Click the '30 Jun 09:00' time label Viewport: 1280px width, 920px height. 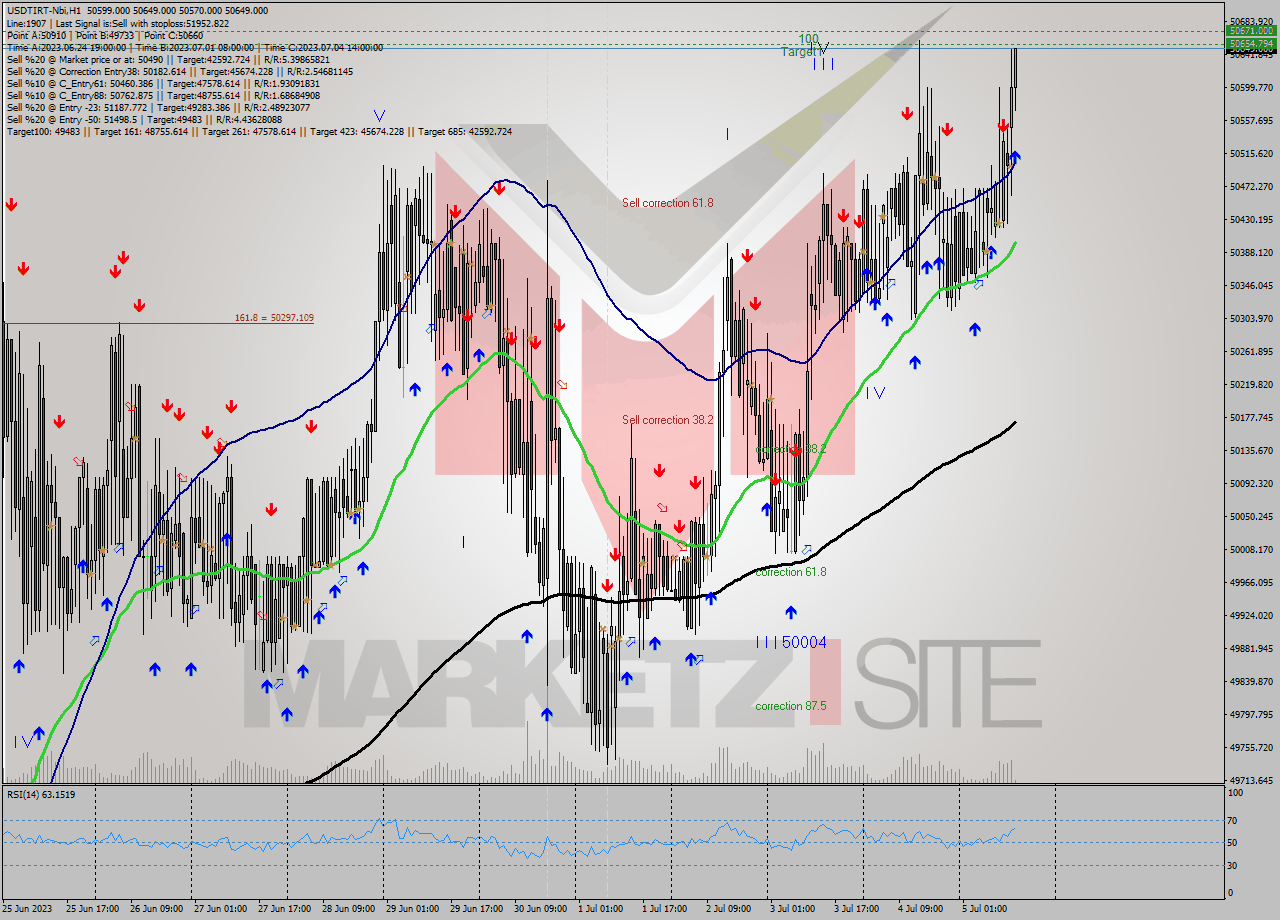[540, 909]
